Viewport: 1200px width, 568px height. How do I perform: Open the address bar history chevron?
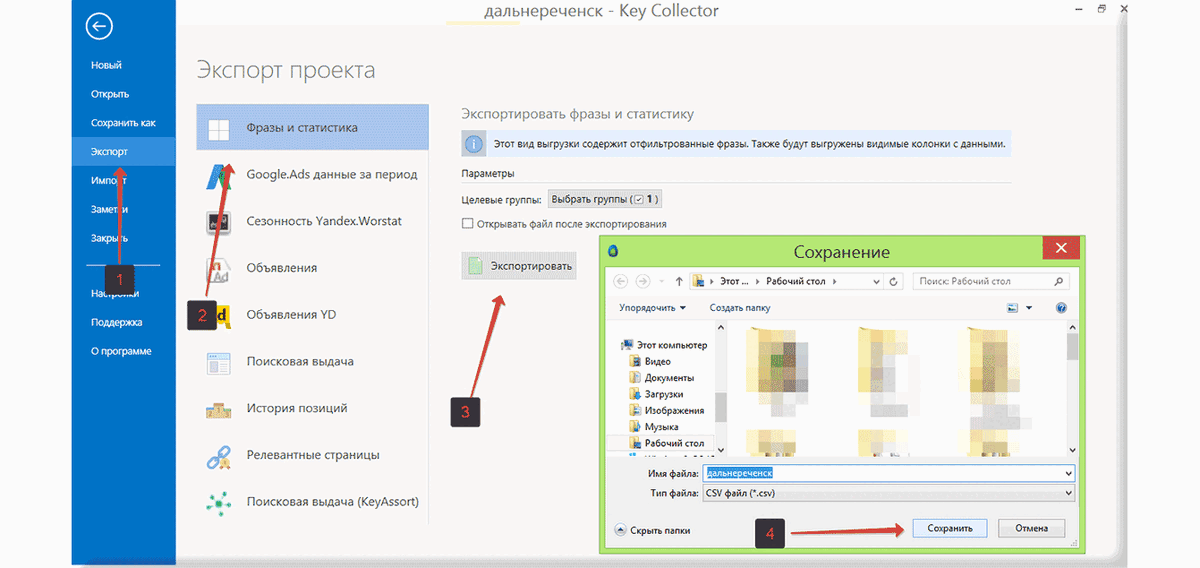pos(875,282)
